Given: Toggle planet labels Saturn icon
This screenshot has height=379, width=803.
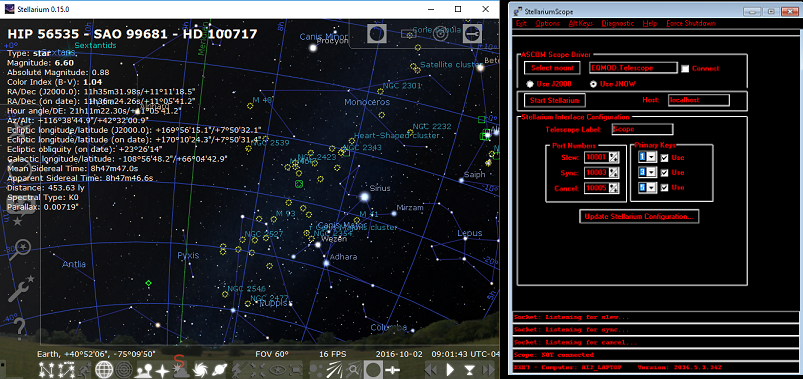Looking at the screenshot, I should (x=220, y=369).
